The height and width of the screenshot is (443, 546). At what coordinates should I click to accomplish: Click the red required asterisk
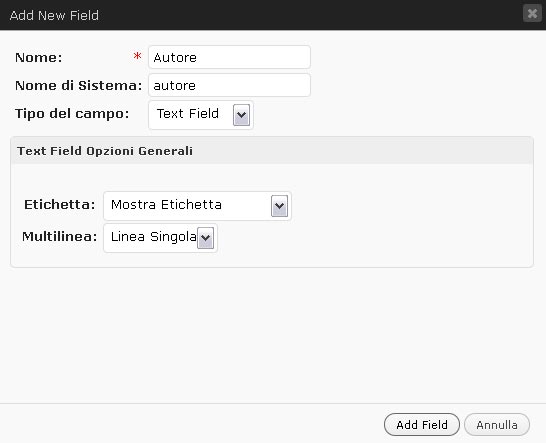138,56
